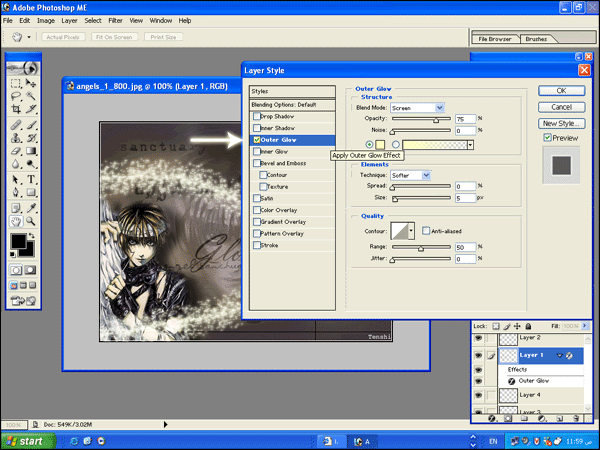
Task: Click the lock all padlock icon
Action: coord(528,326)
